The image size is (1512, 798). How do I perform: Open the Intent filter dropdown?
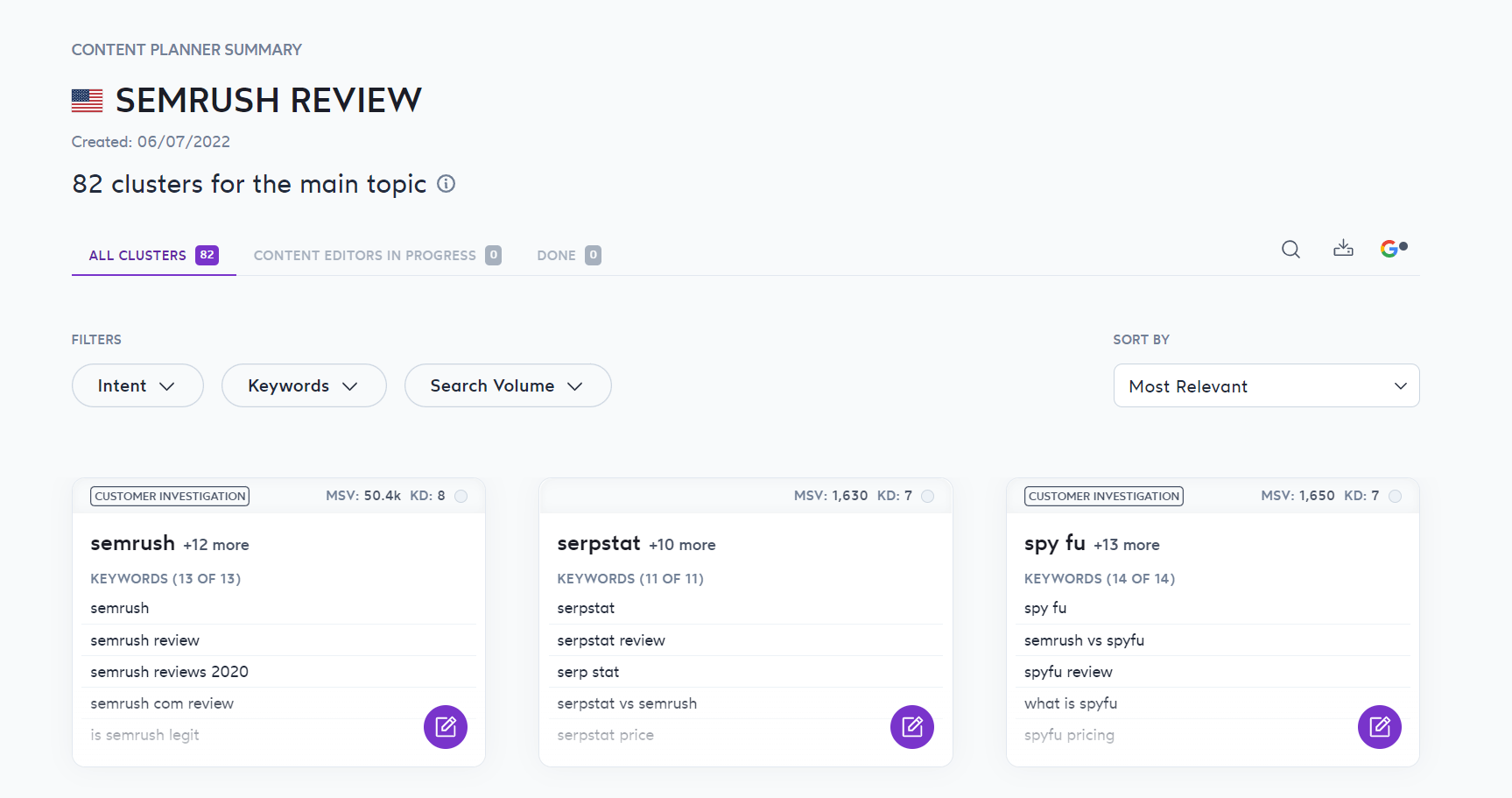tap(137, 385)
